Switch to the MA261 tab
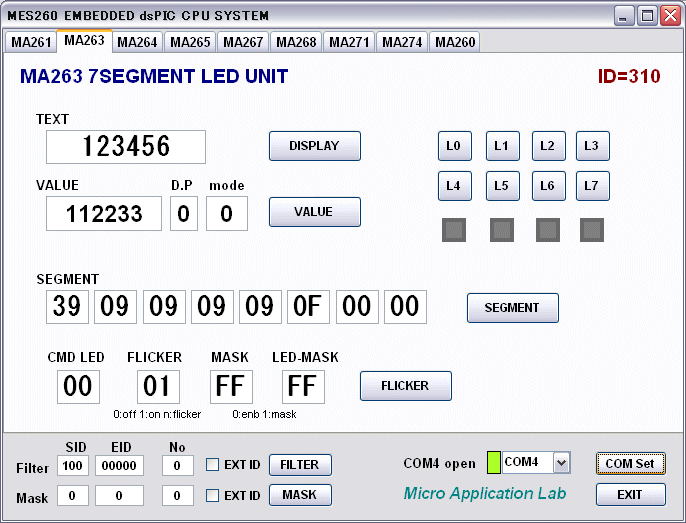This screenshot has width=686, height=523. coord(31,42)
